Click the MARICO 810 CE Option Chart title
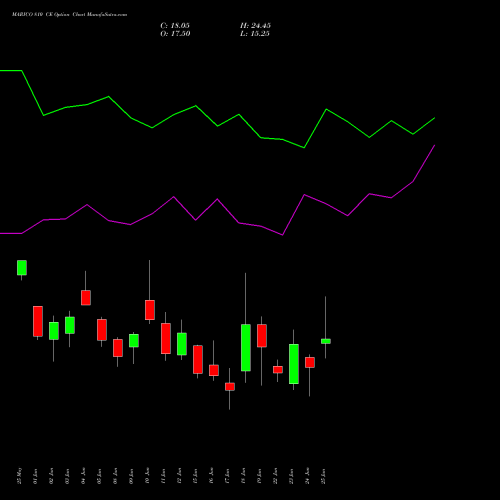 coord(69,15)
